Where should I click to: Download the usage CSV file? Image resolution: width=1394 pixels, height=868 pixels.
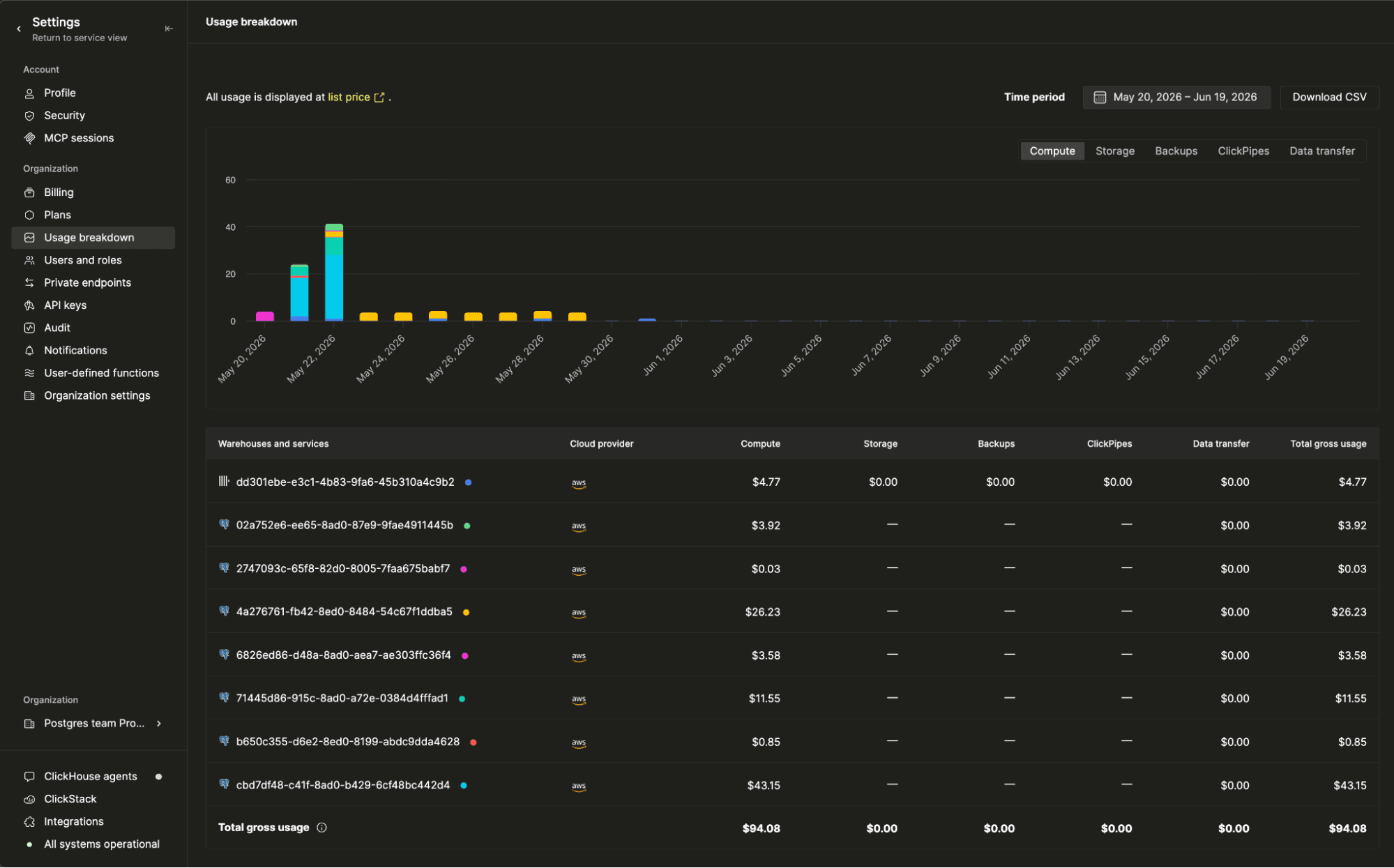click(x=1329, y=97)
